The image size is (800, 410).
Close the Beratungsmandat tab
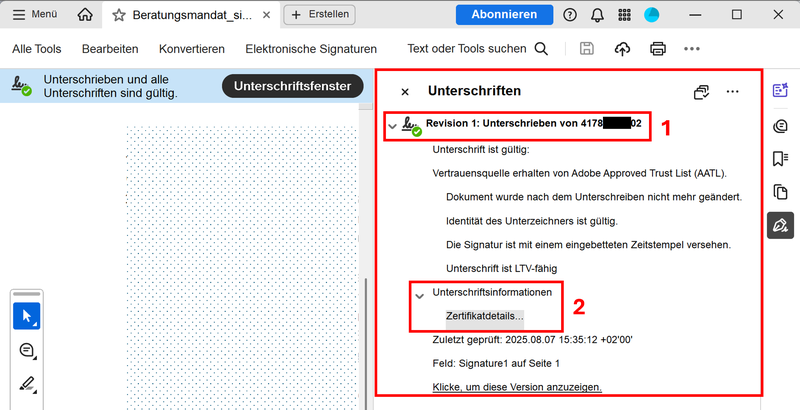(x=266, y=15)
